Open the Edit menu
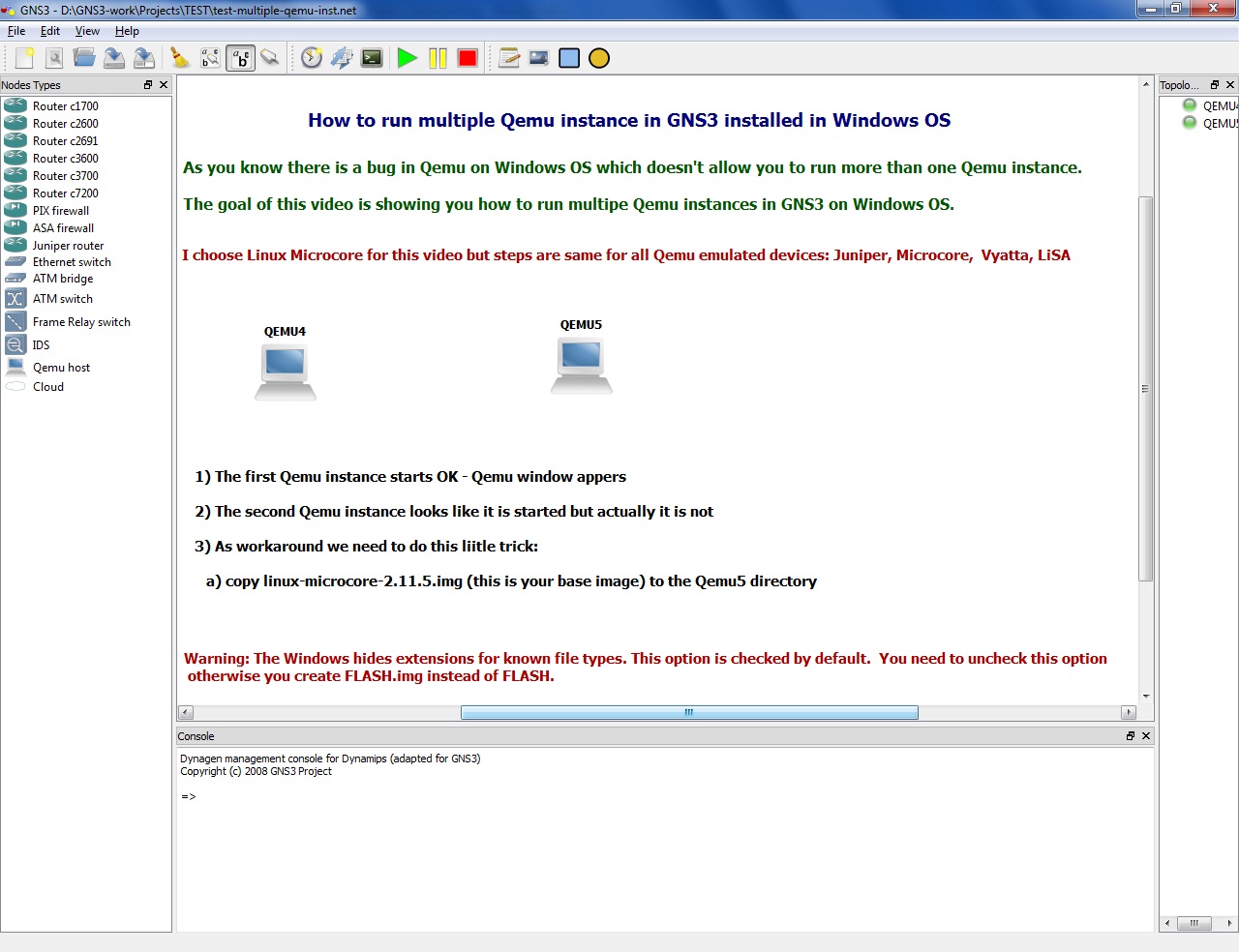Screen dimensions: 1239x952 (x=50, y=31)
